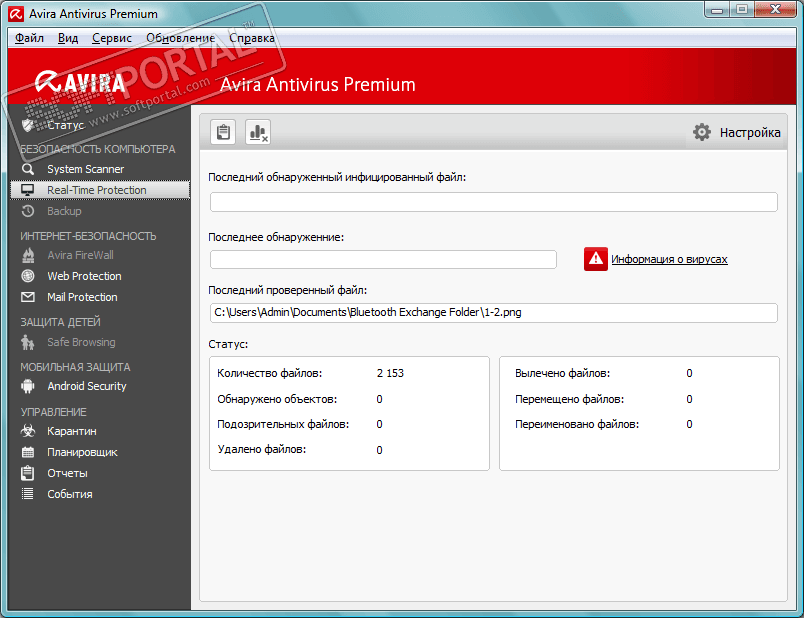Screen dimensions: 804x618
Task: Click the Safe Browsing family icon
Action: click(x=28, y=342)
